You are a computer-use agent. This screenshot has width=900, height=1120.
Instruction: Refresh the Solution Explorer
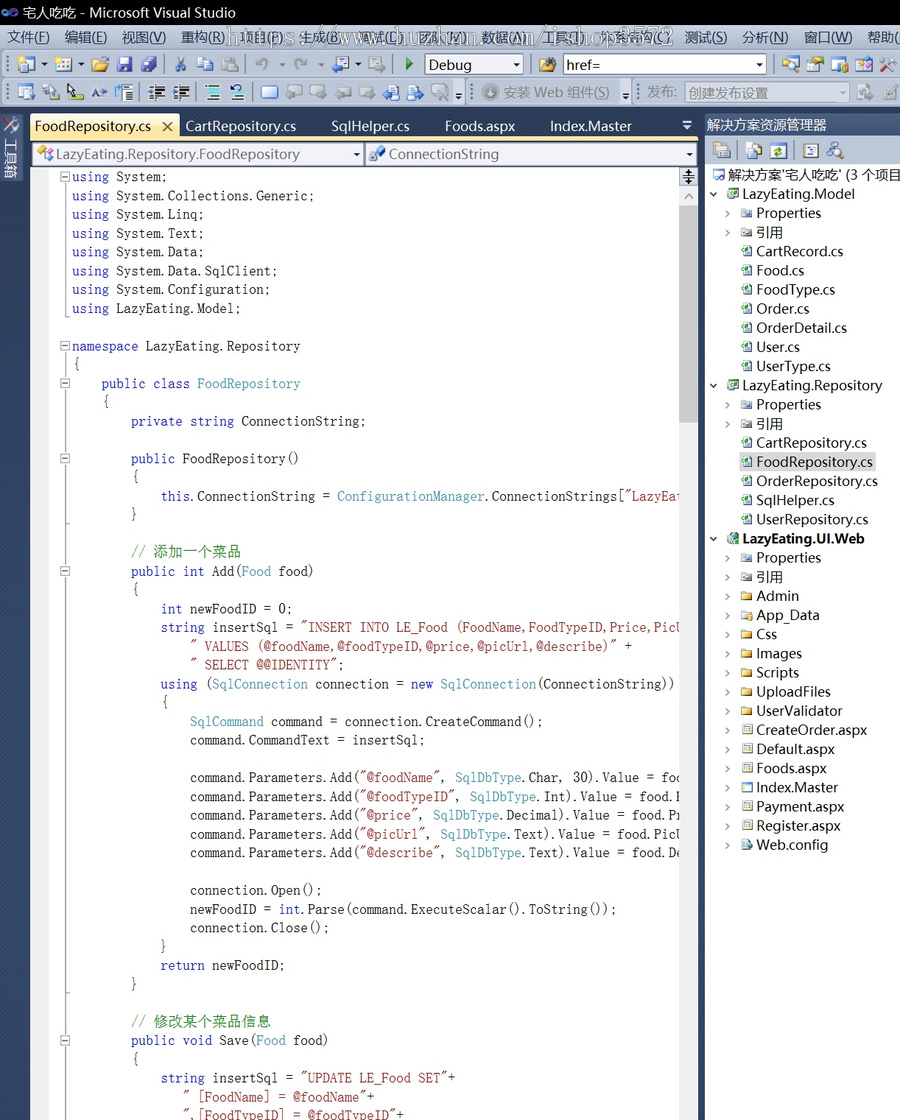[779, 150]
